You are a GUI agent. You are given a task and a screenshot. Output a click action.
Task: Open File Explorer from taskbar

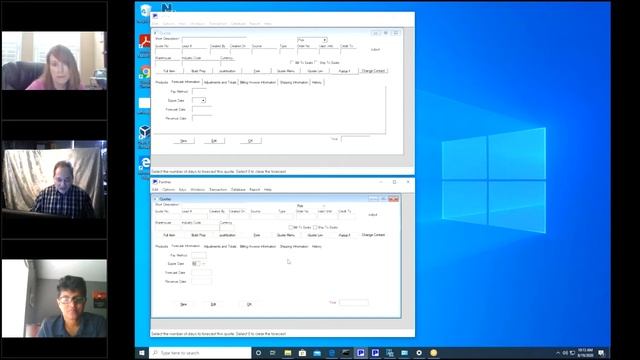tap(288, 353)
